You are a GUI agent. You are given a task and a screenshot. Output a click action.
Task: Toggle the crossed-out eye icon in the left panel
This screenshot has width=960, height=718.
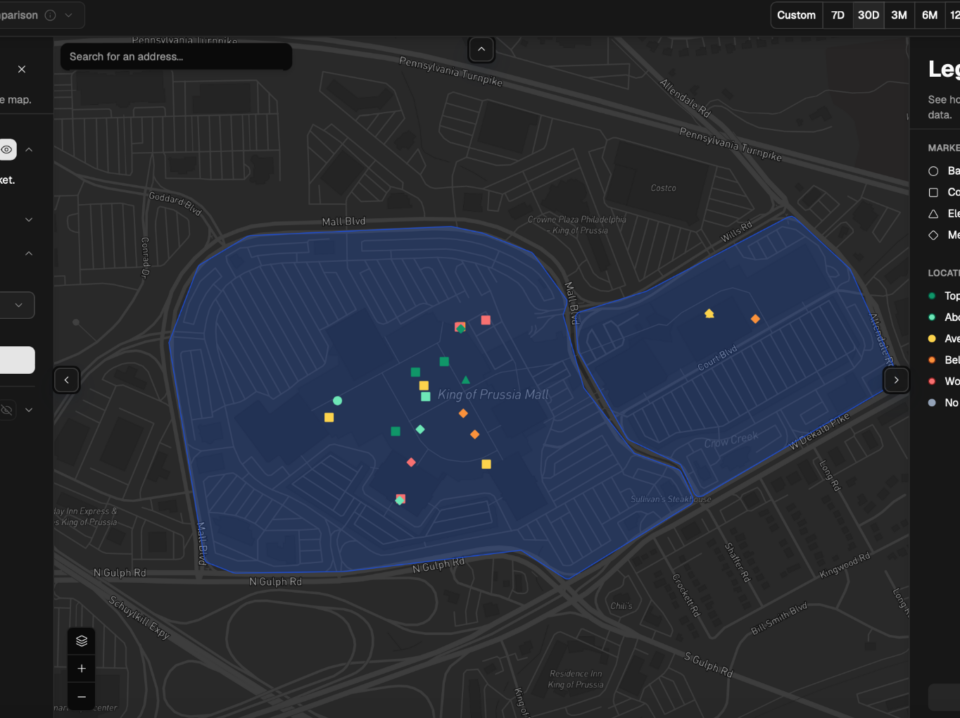click(x=7, y=410)
